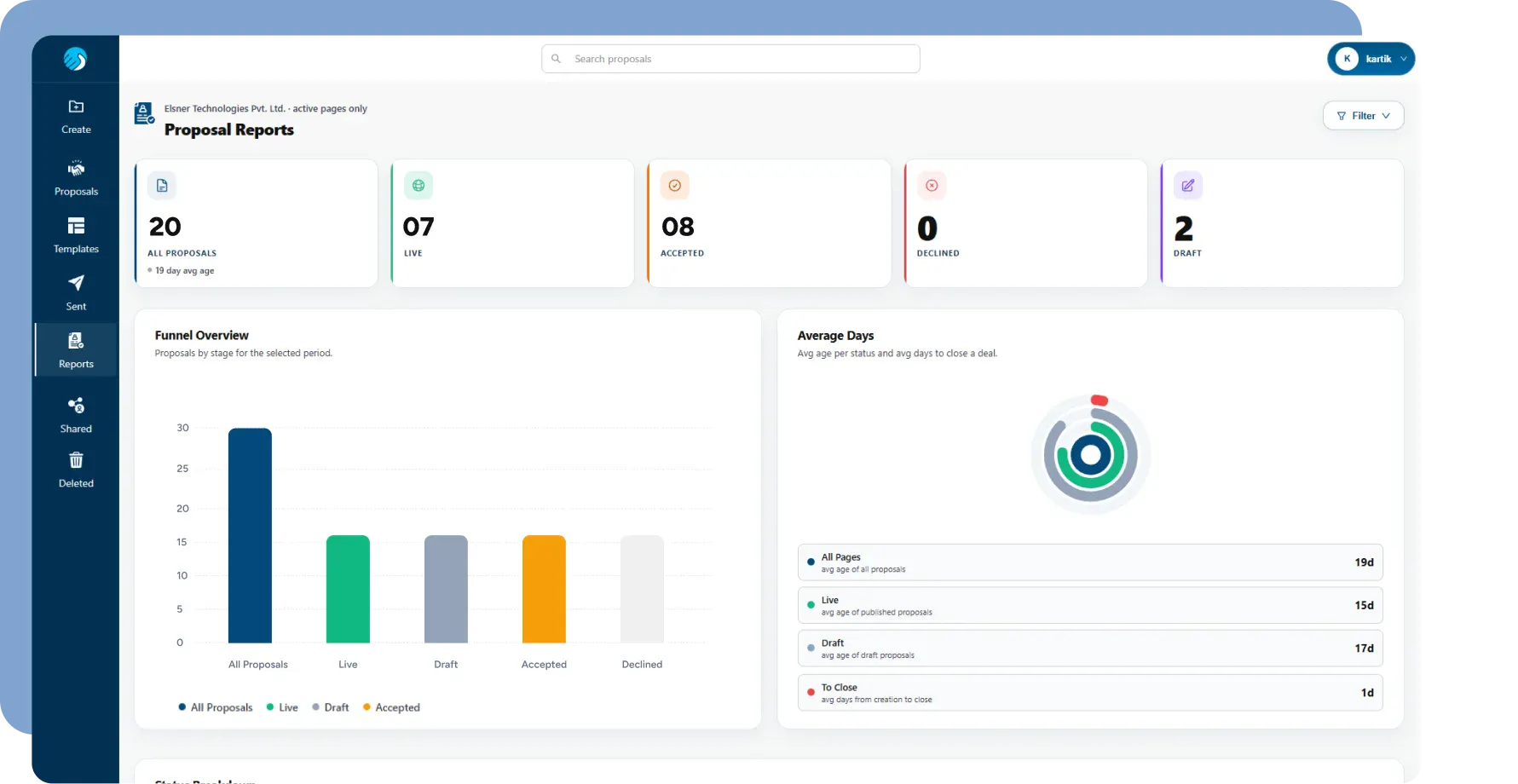Open Shared proposals section
This screenshot has height=784, width=1518.
pos(76,415)
